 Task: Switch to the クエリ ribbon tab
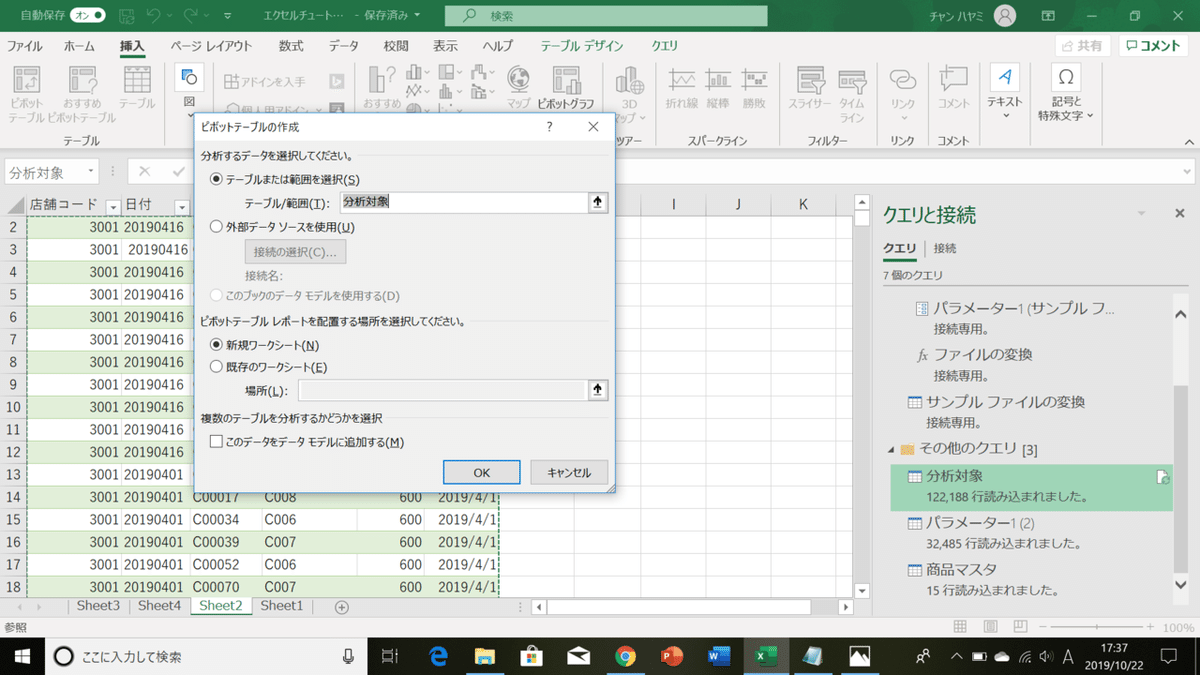click(x=664, y=46)
